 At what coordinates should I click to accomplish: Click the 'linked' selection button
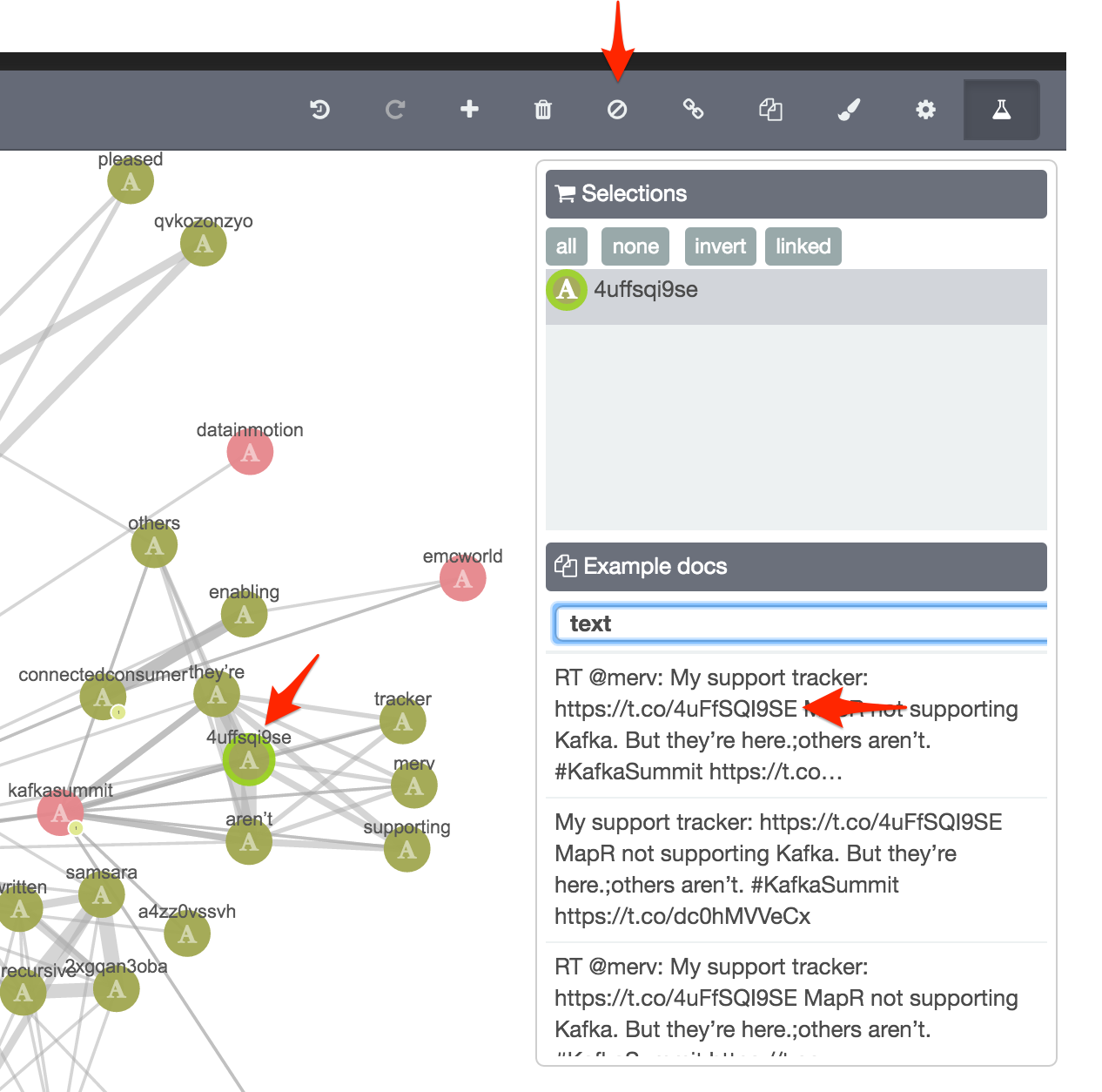[803, 246]
